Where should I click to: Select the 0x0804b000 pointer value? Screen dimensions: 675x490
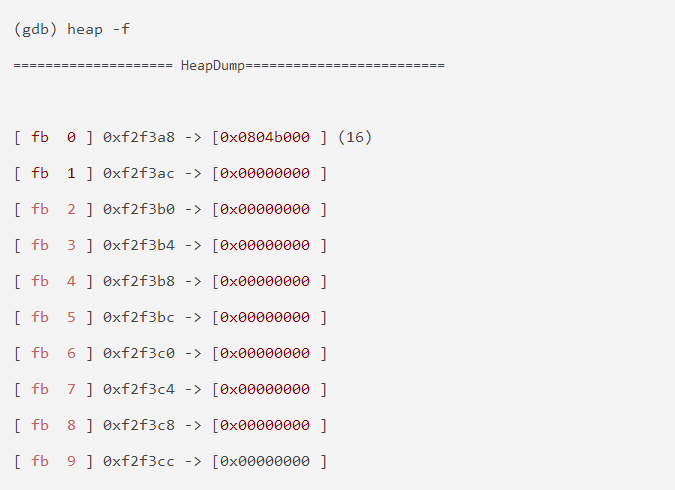pyautogui.click(x=265, y=137)
